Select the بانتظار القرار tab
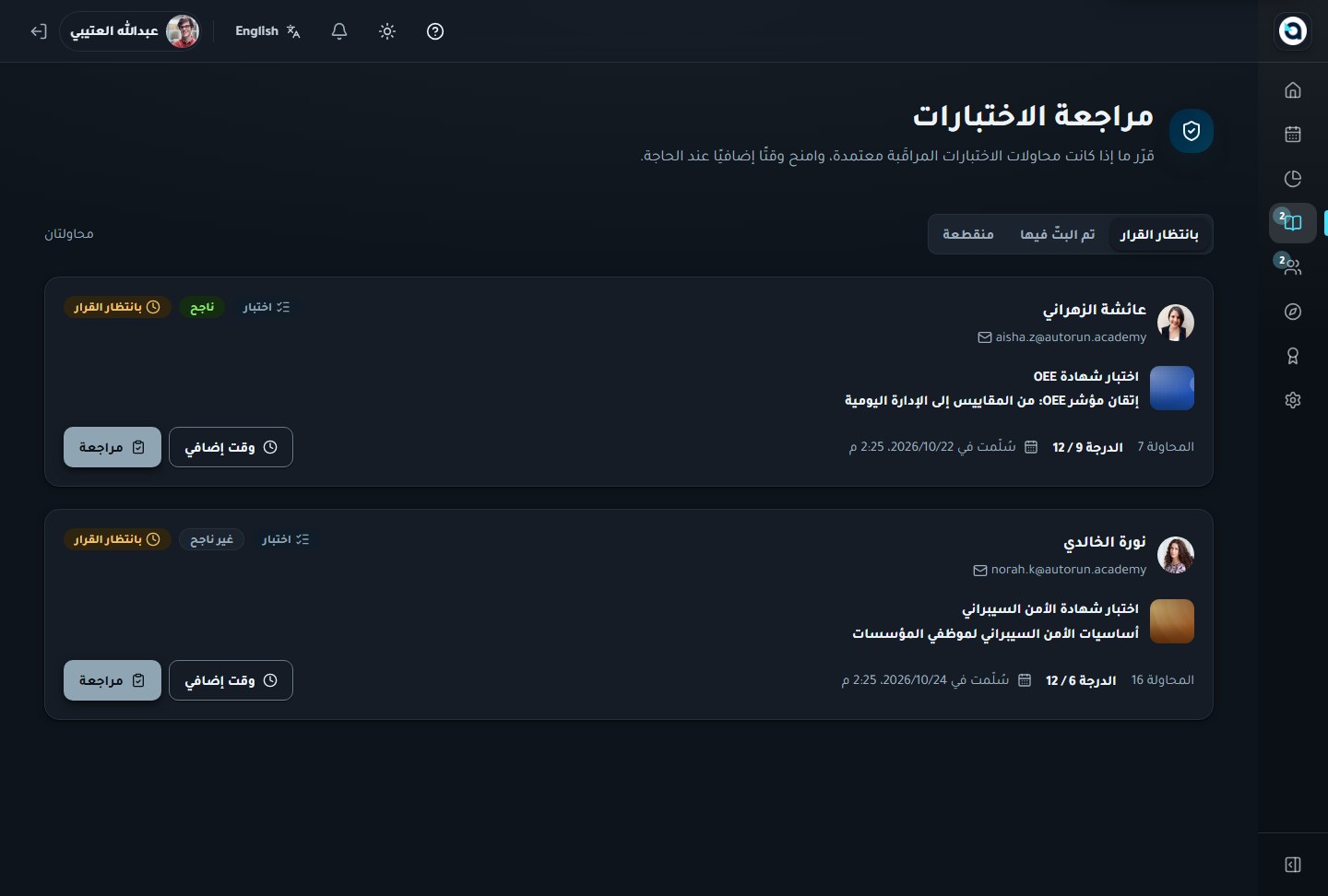Viewport: 1328px width, 896px height. [1159, 234]
